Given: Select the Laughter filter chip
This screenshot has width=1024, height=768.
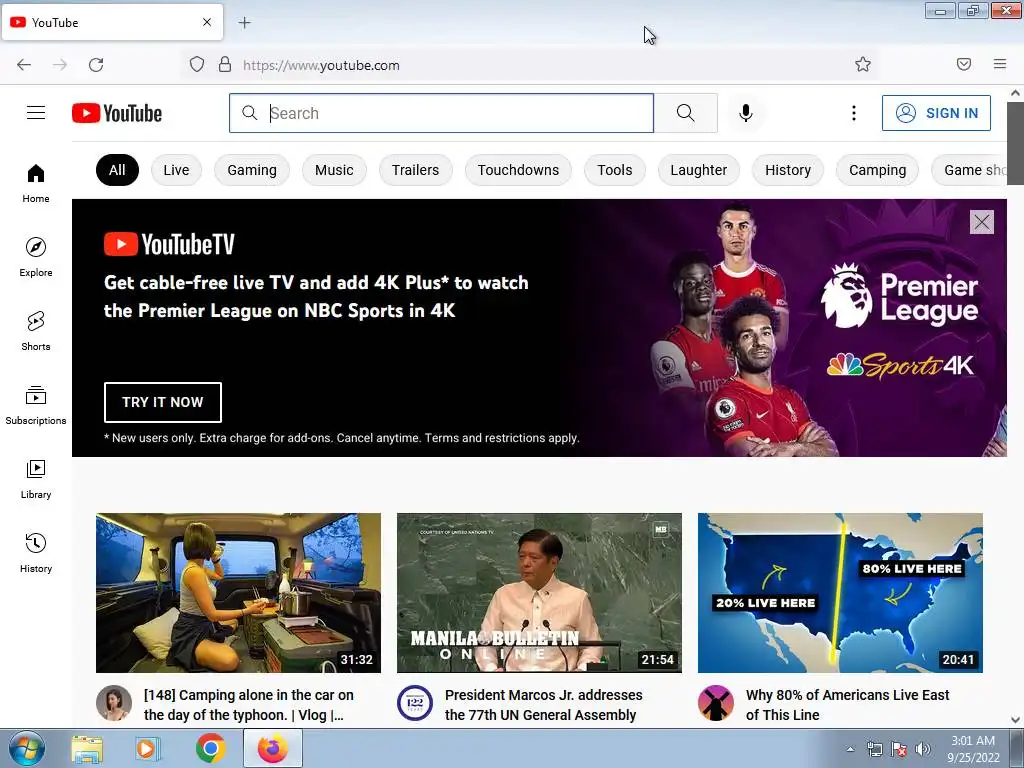Looking at the screenshot, I should (699, 170).
